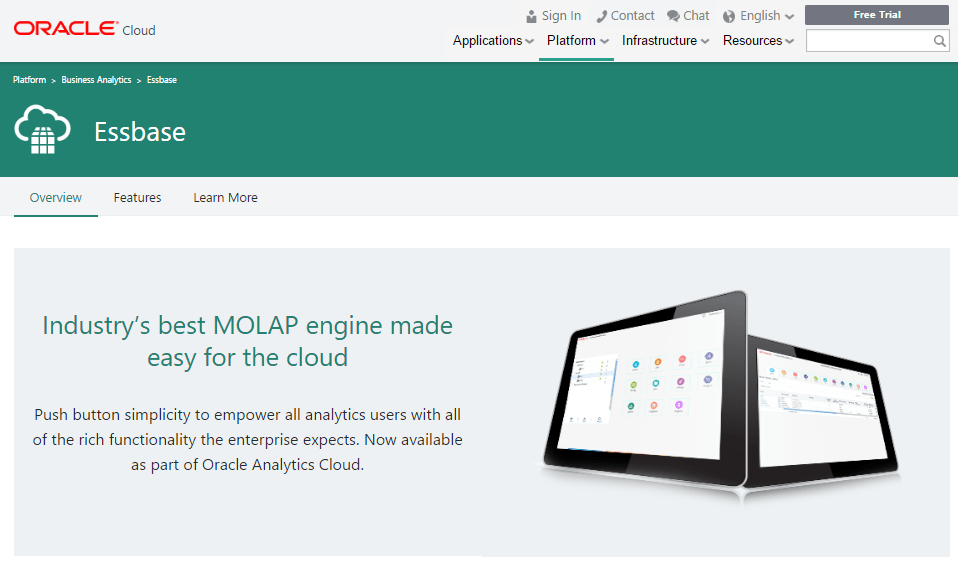Viewport: 958px width, 576px height.
Task: Open the English language dropdown
Action: (767, 16)
